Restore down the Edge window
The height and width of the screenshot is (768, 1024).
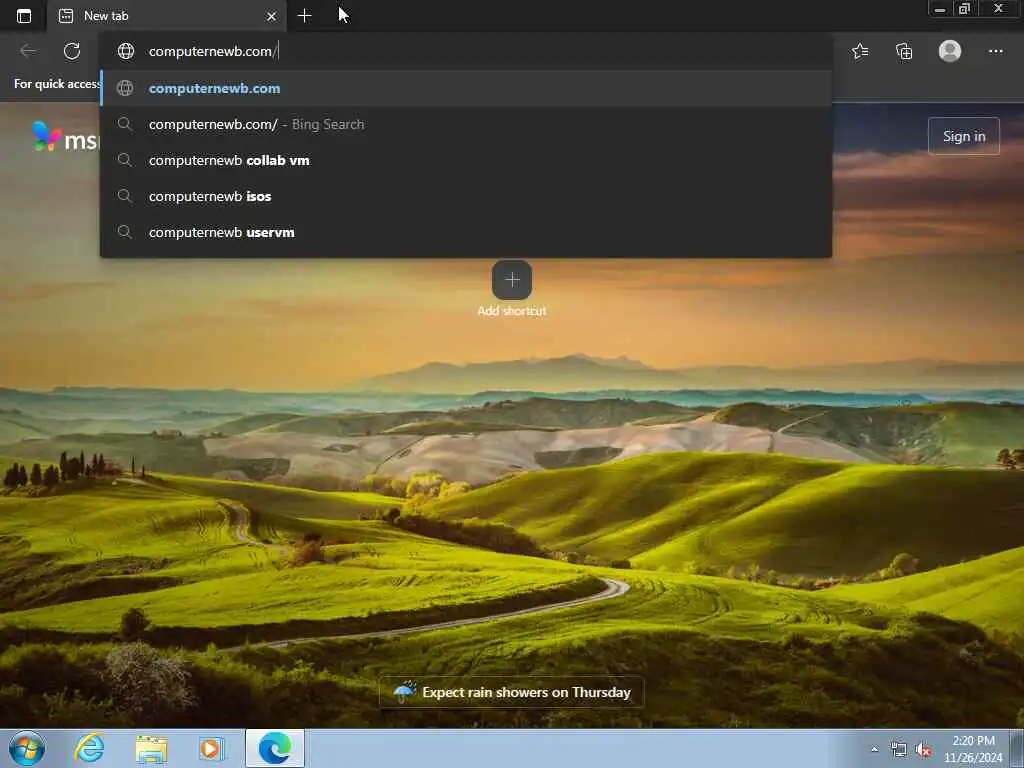[x=964, y=9]
